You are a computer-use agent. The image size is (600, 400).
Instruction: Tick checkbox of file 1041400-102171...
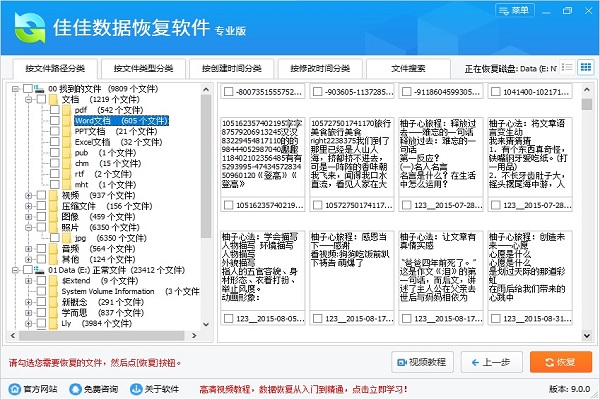[496, 92]
